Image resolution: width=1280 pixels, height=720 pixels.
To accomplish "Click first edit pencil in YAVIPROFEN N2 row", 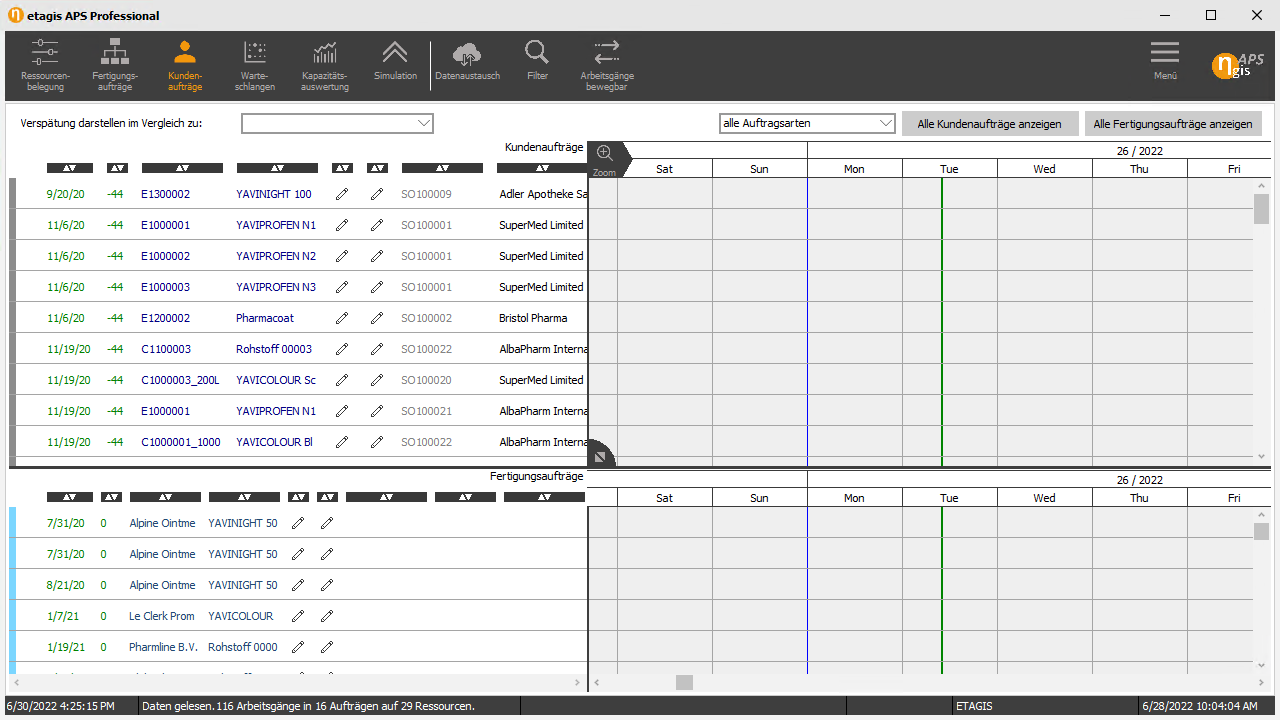I will coord(342,256).
